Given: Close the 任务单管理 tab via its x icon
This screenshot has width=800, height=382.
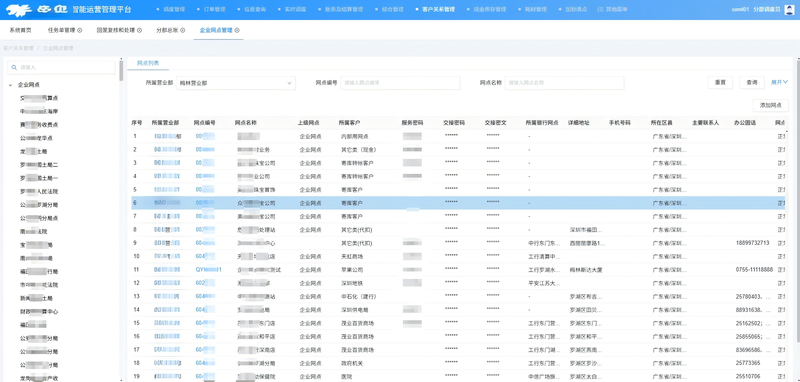Looking at the screenshot, I should coord(80,30).
